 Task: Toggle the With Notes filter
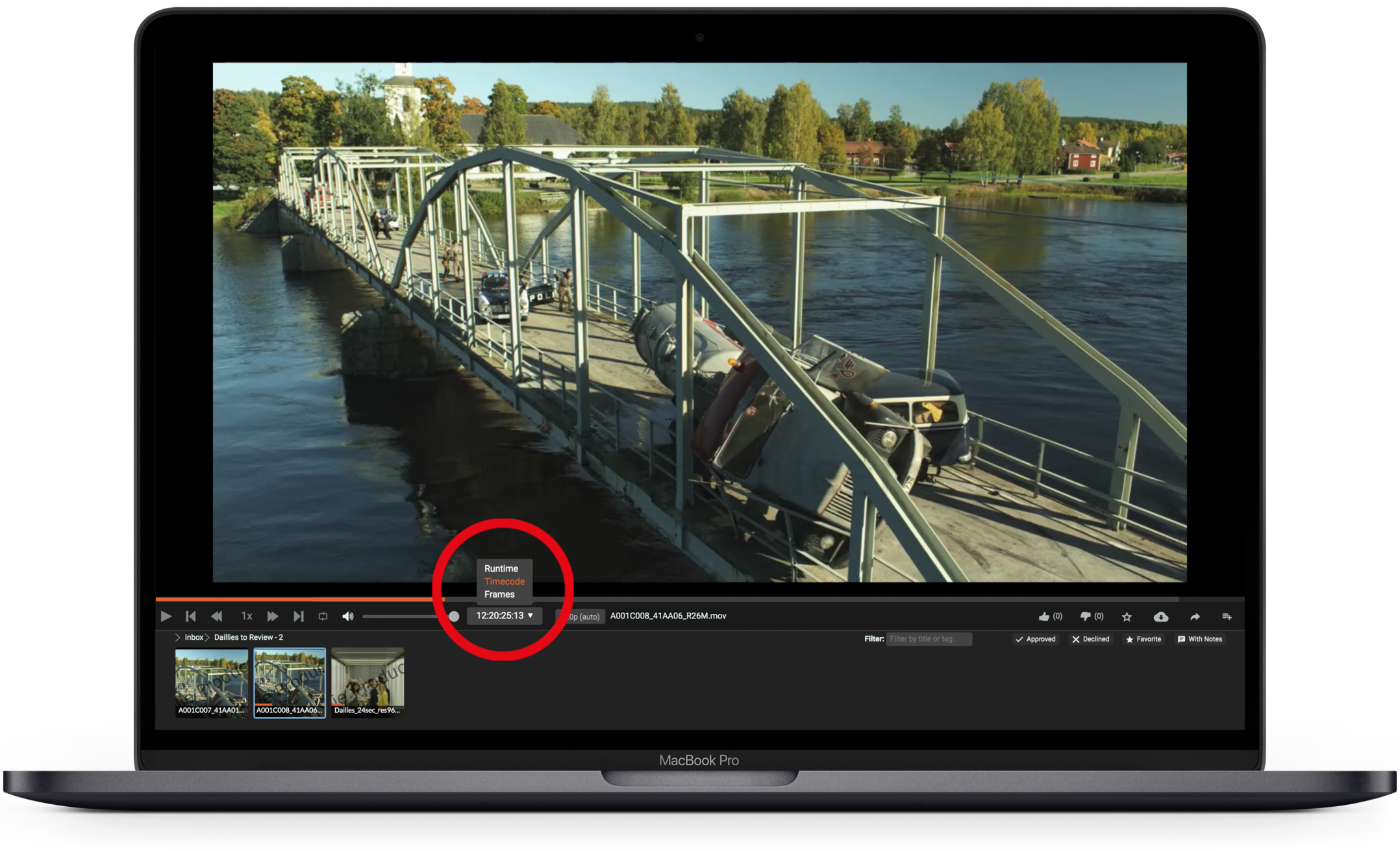click(1200, 639)
